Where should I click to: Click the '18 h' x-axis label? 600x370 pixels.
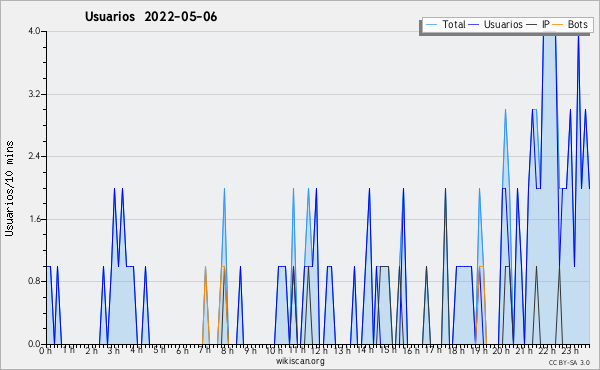pyautogui.click(x=456, y=351)
